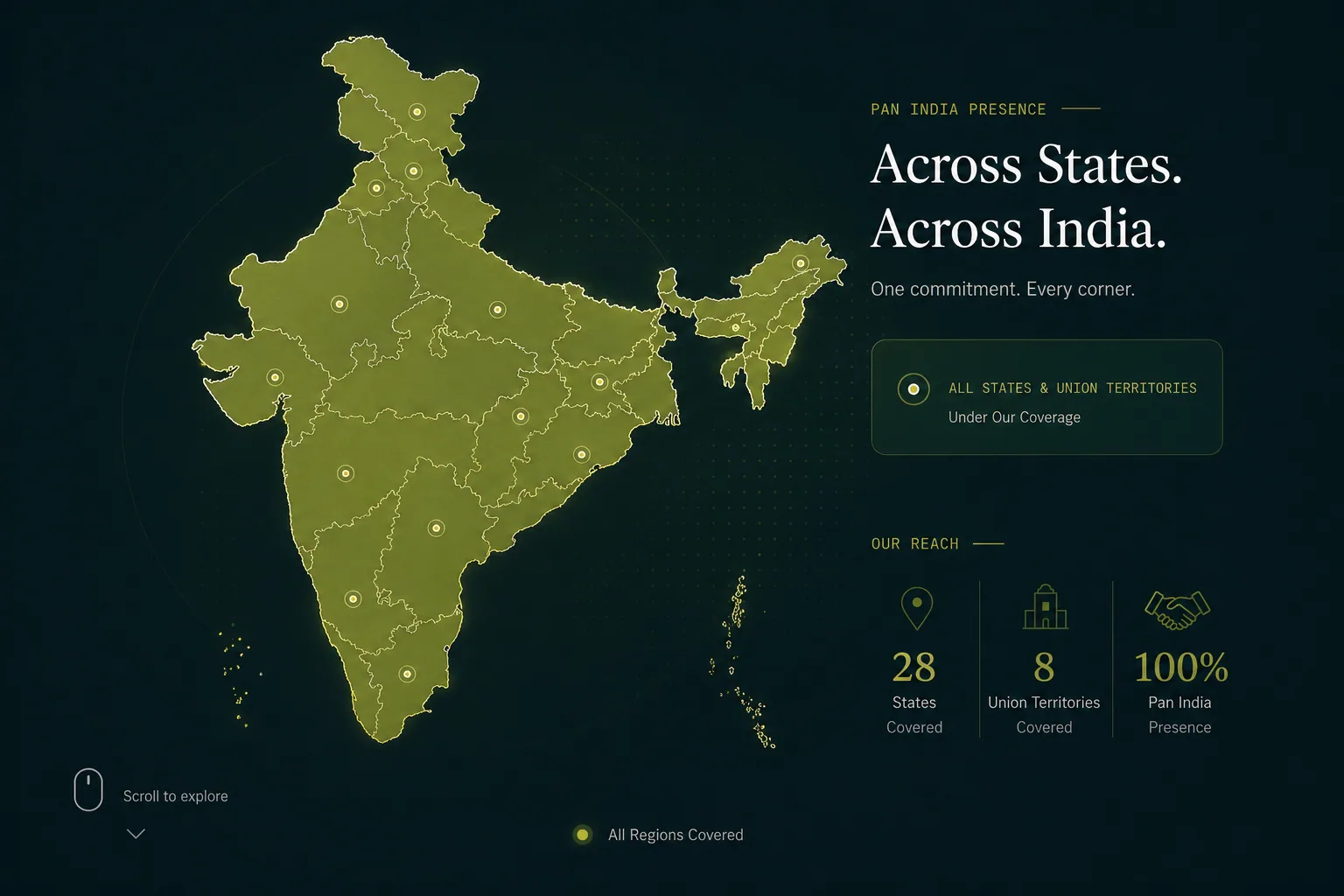Select the Telangana map marker

click(436, 528)
